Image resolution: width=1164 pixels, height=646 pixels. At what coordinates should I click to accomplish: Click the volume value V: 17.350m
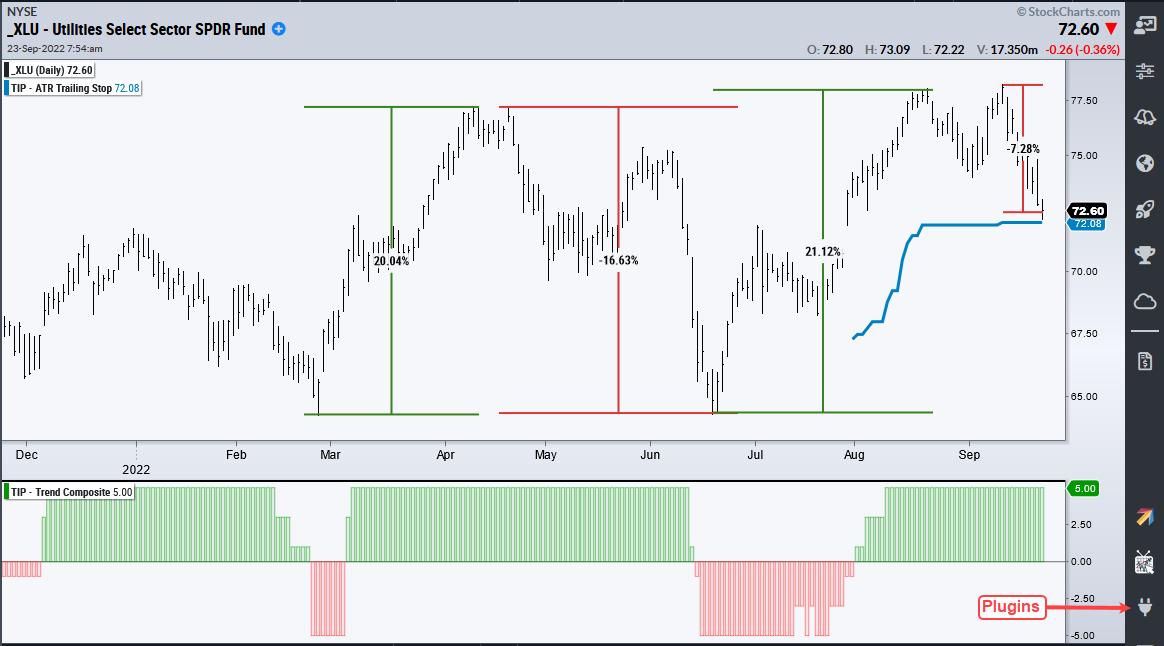(1007, 50)
